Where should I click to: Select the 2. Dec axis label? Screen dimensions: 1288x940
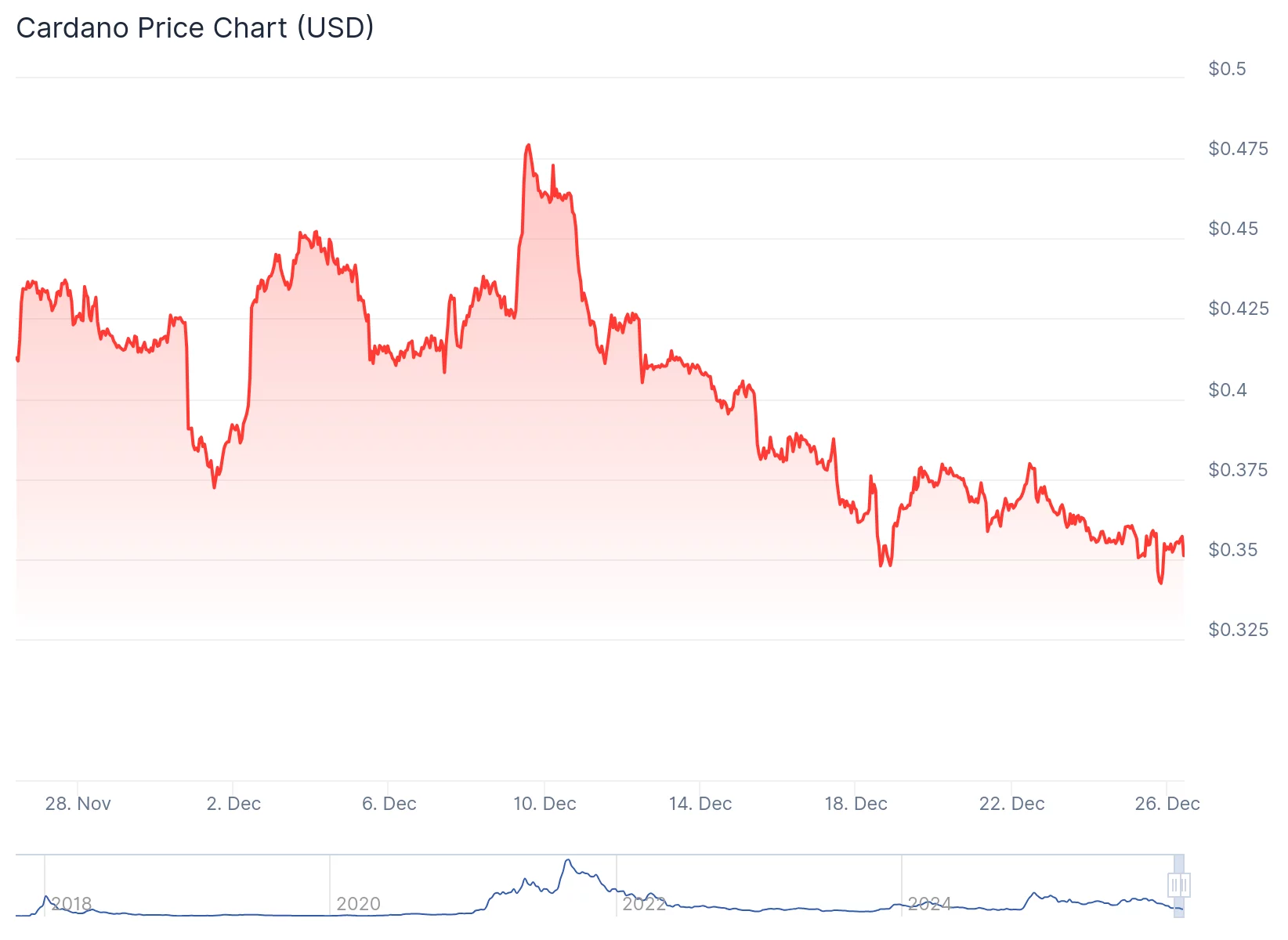pos(233,804)
